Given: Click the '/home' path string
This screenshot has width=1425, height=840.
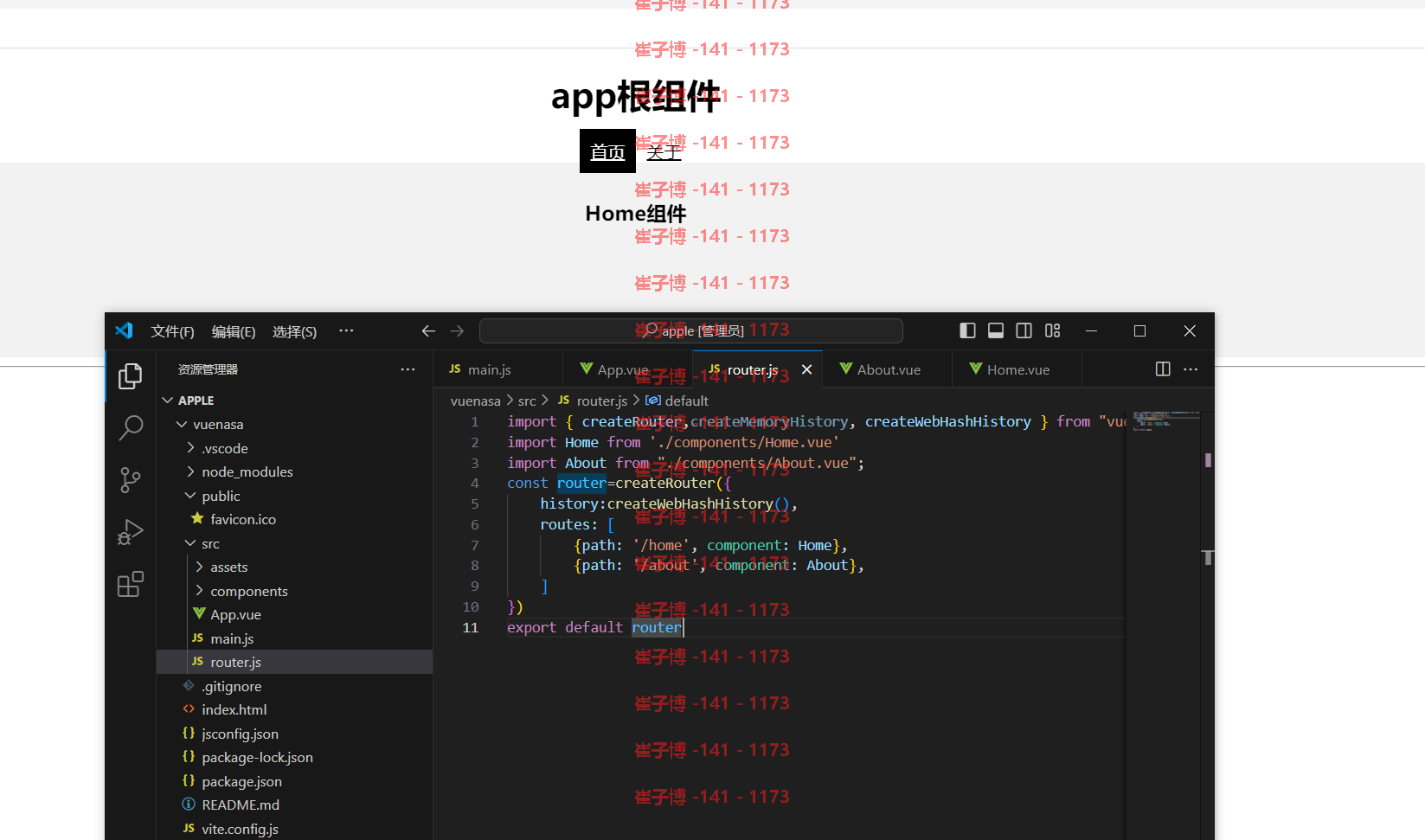Looking at the screenshot, I should click(x=661, y=545).
